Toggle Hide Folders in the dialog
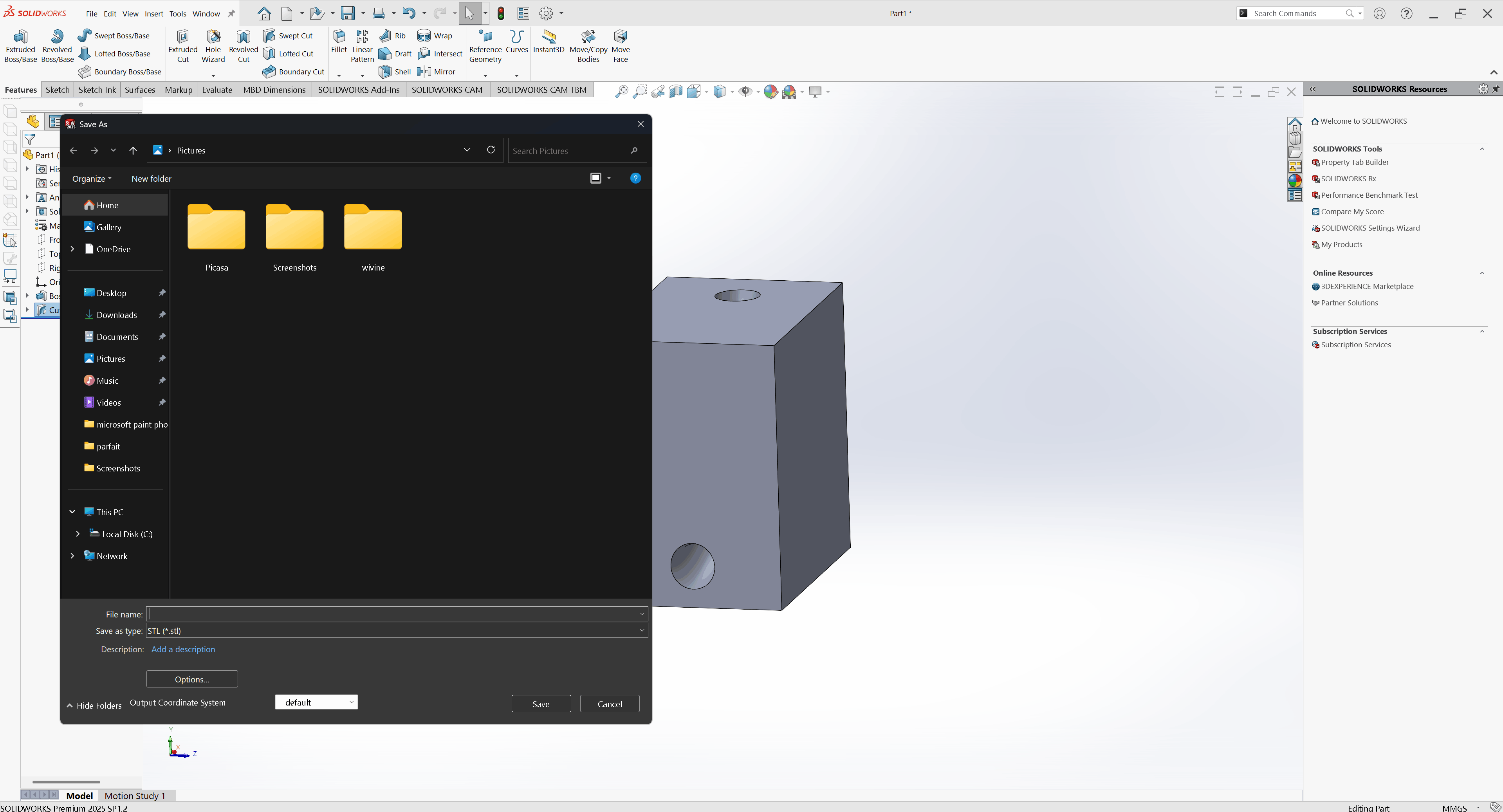The width and height of the screenshot is (1503, 812). click(x=94, y=705)
